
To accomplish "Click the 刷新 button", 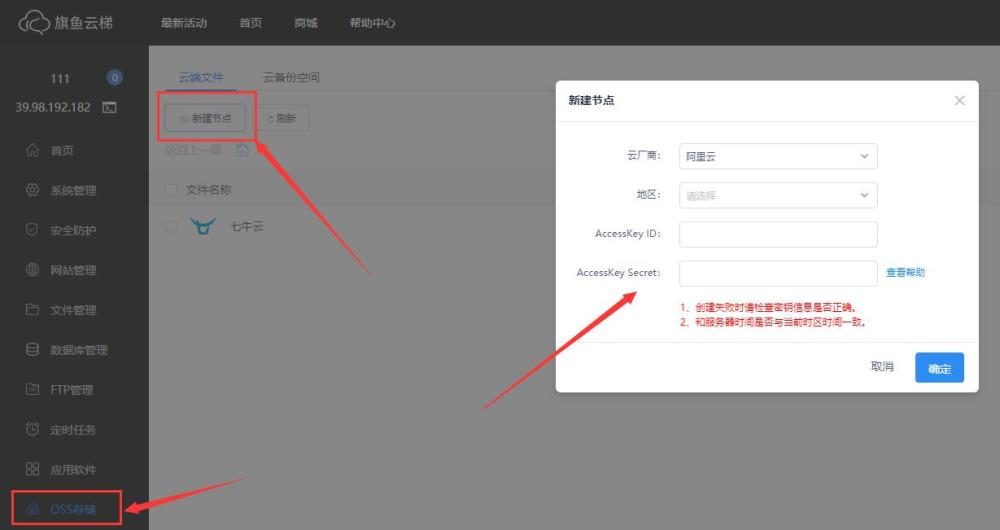I will click(x=283, y=118).
